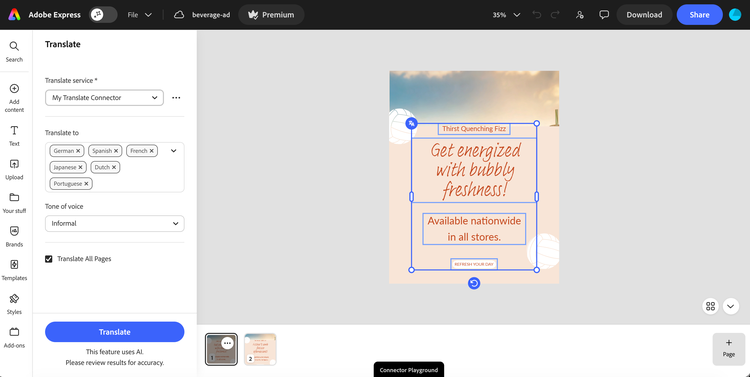Open Search in the sidebar
This screenshot has height=377, width=750.
pos(14,51)
